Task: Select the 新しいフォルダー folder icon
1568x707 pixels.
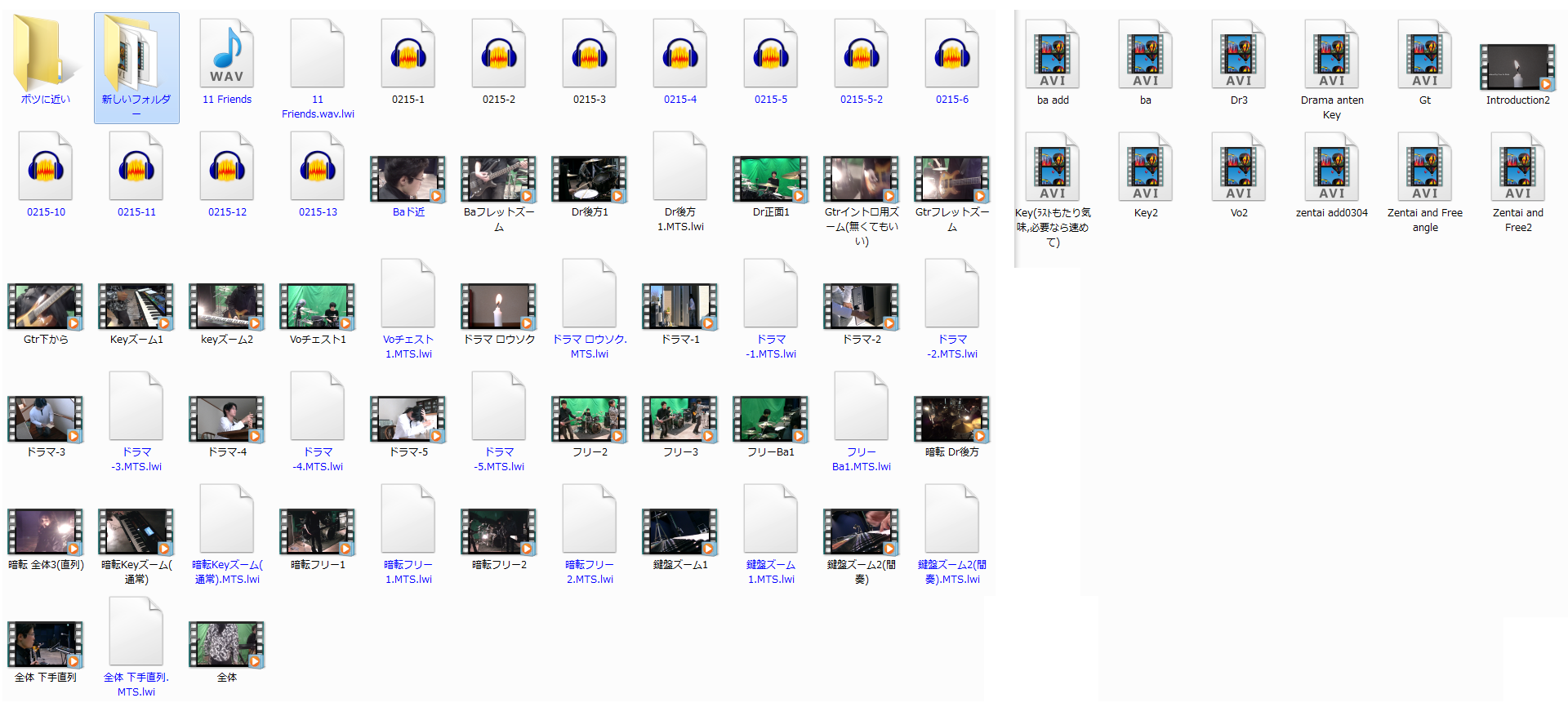Action: click(136, 54)
